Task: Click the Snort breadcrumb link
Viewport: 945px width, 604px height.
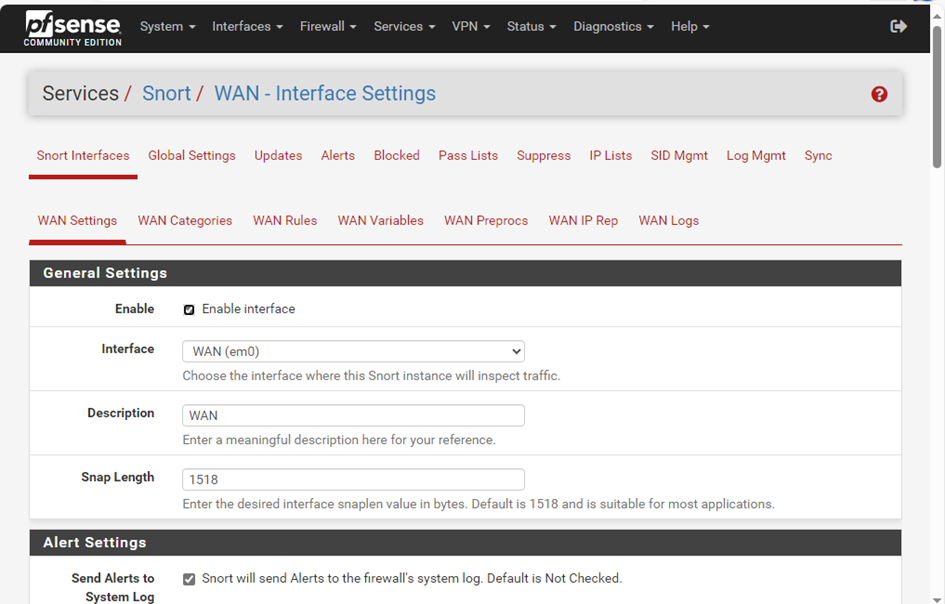Action: click(166, 93)
